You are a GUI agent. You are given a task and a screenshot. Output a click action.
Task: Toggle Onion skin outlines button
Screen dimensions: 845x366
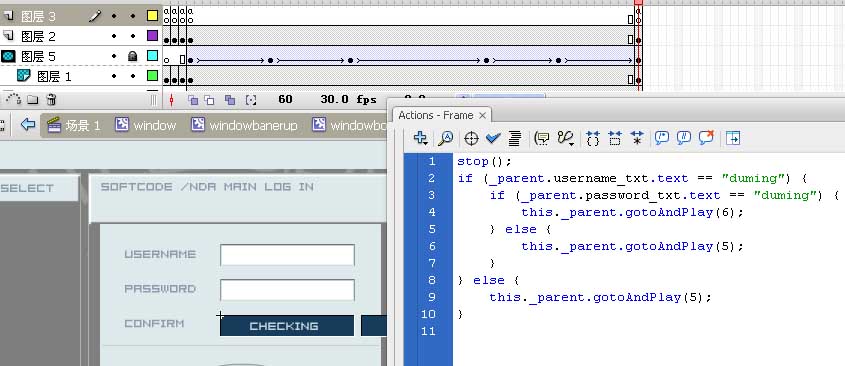[209, 100]
